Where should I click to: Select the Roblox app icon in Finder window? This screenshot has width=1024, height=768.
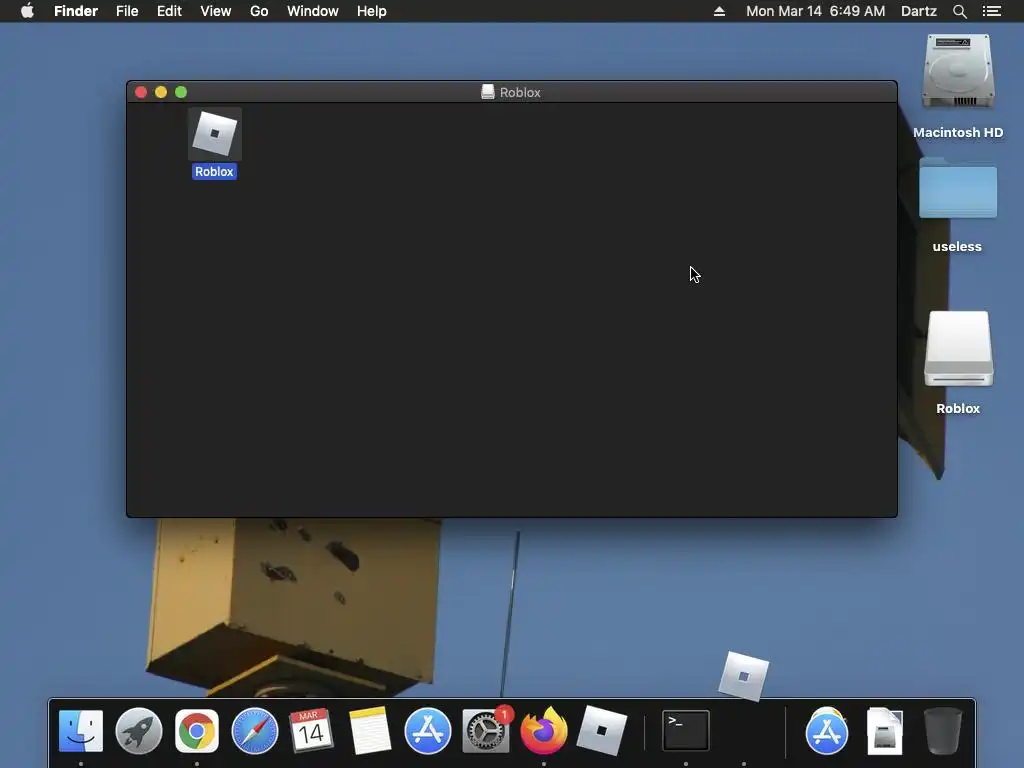[215, 134]
